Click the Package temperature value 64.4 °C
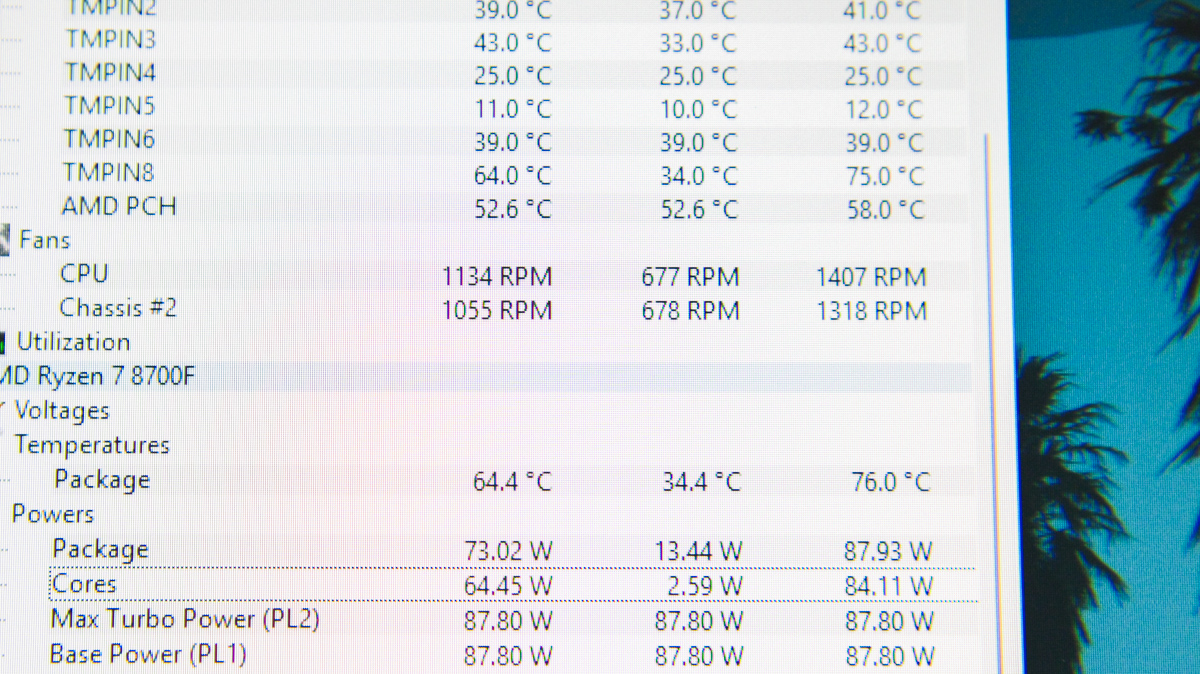 coord(512,481)
